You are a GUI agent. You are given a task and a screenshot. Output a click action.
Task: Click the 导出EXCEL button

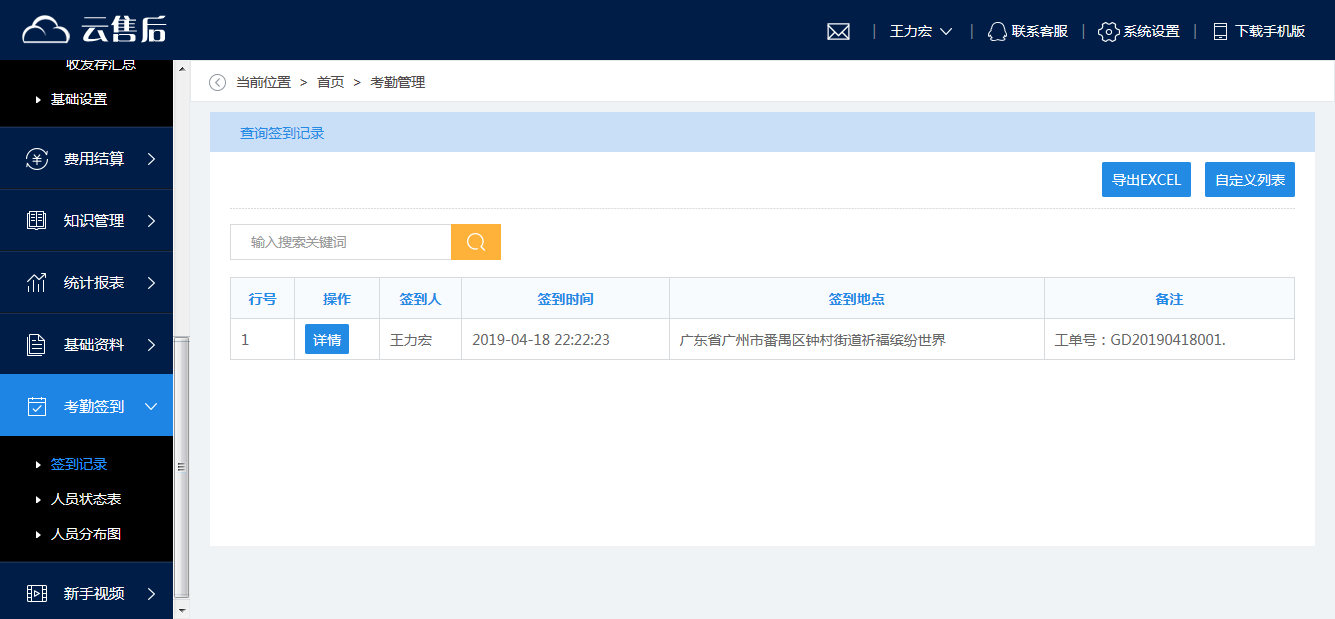click(1146, 180)
